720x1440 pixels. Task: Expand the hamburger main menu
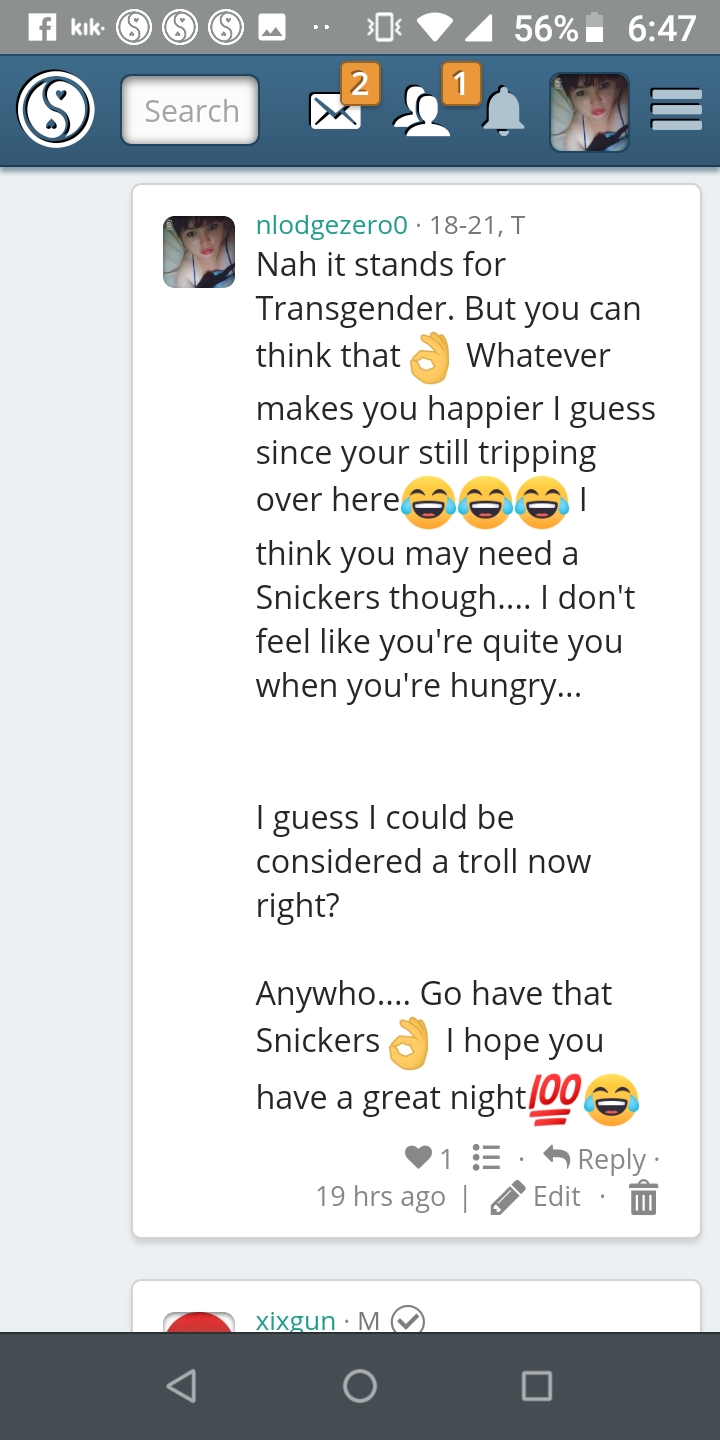[x=676, y=110]
